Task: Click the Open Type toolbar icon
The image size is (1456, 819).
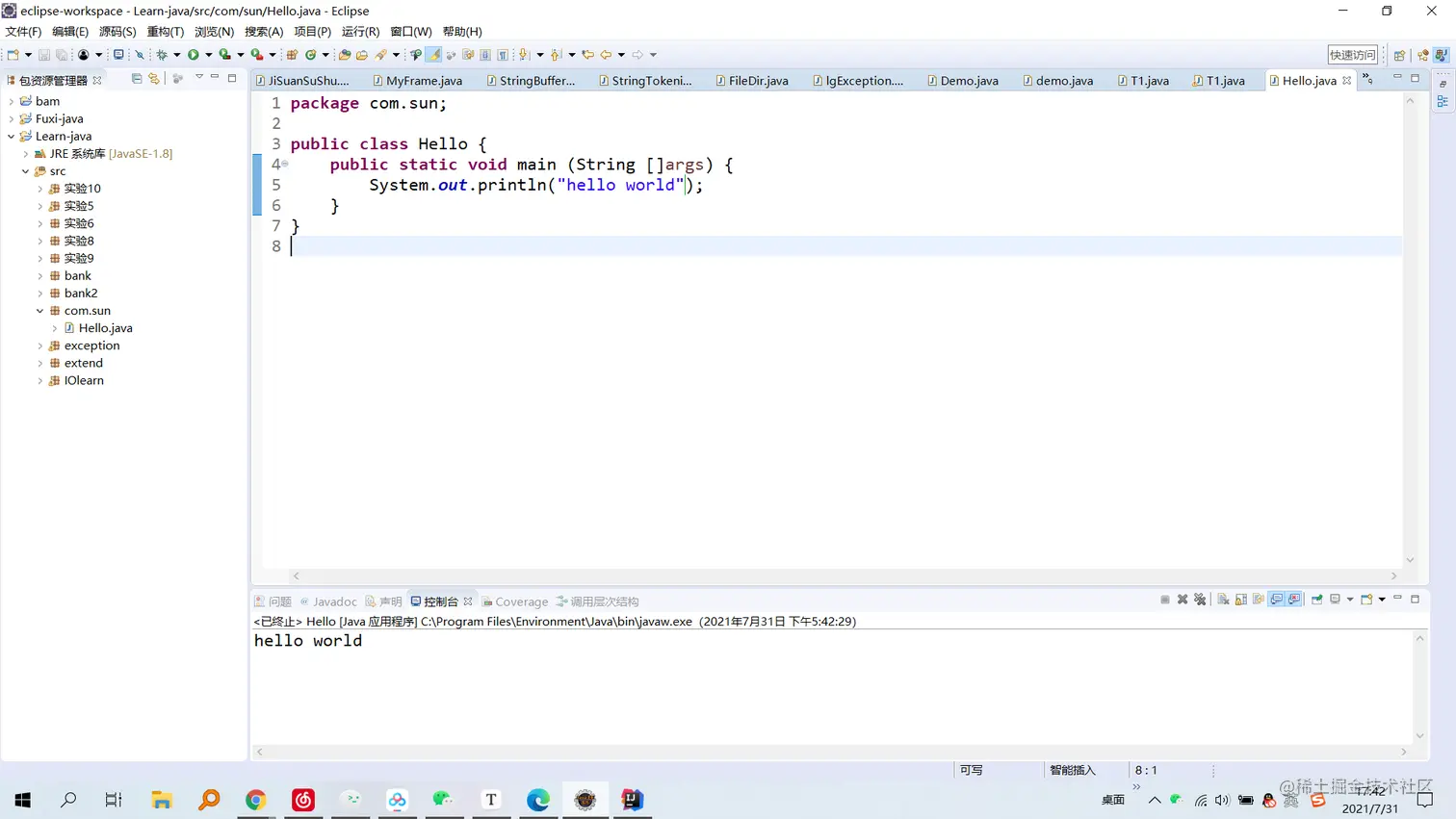Action: point(344,55)
